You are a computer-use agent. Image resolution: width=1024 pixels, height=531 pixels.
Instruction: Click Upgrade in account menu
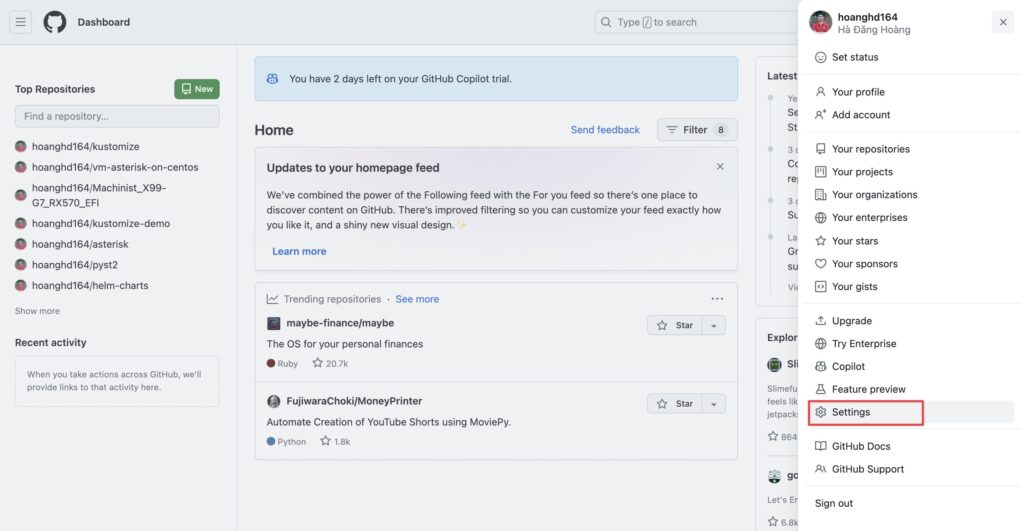pyautogui.click(x=911, y=321)
